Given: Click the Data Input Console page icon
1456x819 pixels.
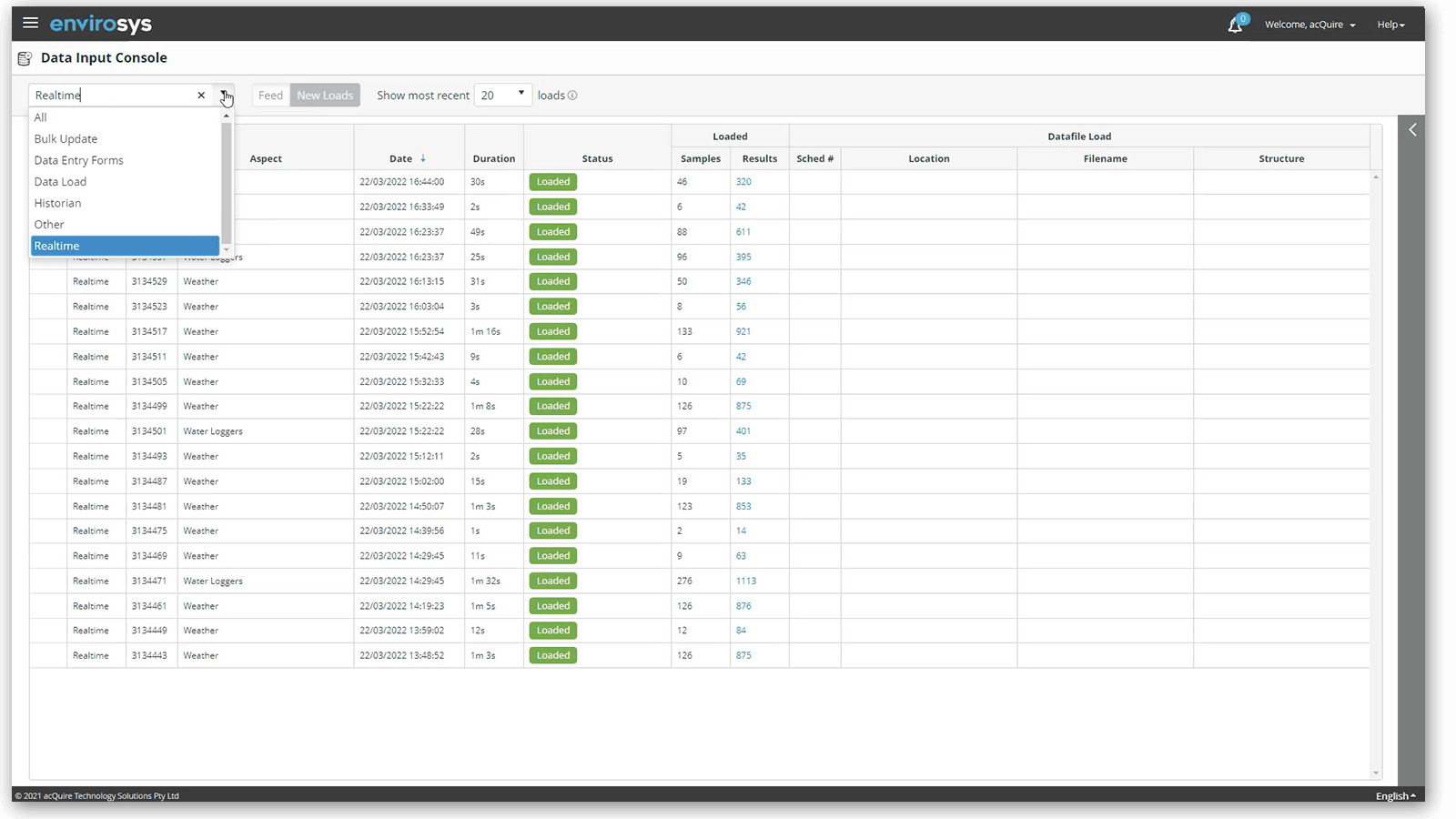Looking at the screenshot, I should pyautogui.click(x=25, y=58).
